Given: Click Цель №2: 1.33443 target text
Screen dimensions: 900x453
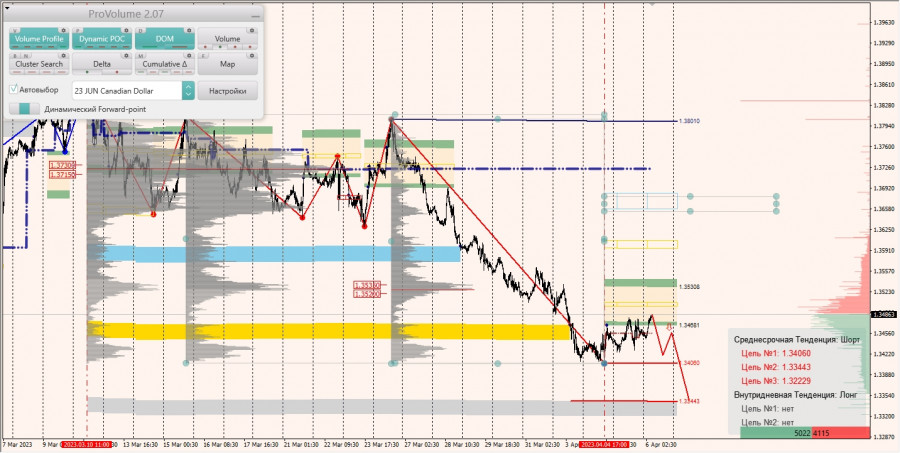Looking at the screenshot, I should 776,367.
